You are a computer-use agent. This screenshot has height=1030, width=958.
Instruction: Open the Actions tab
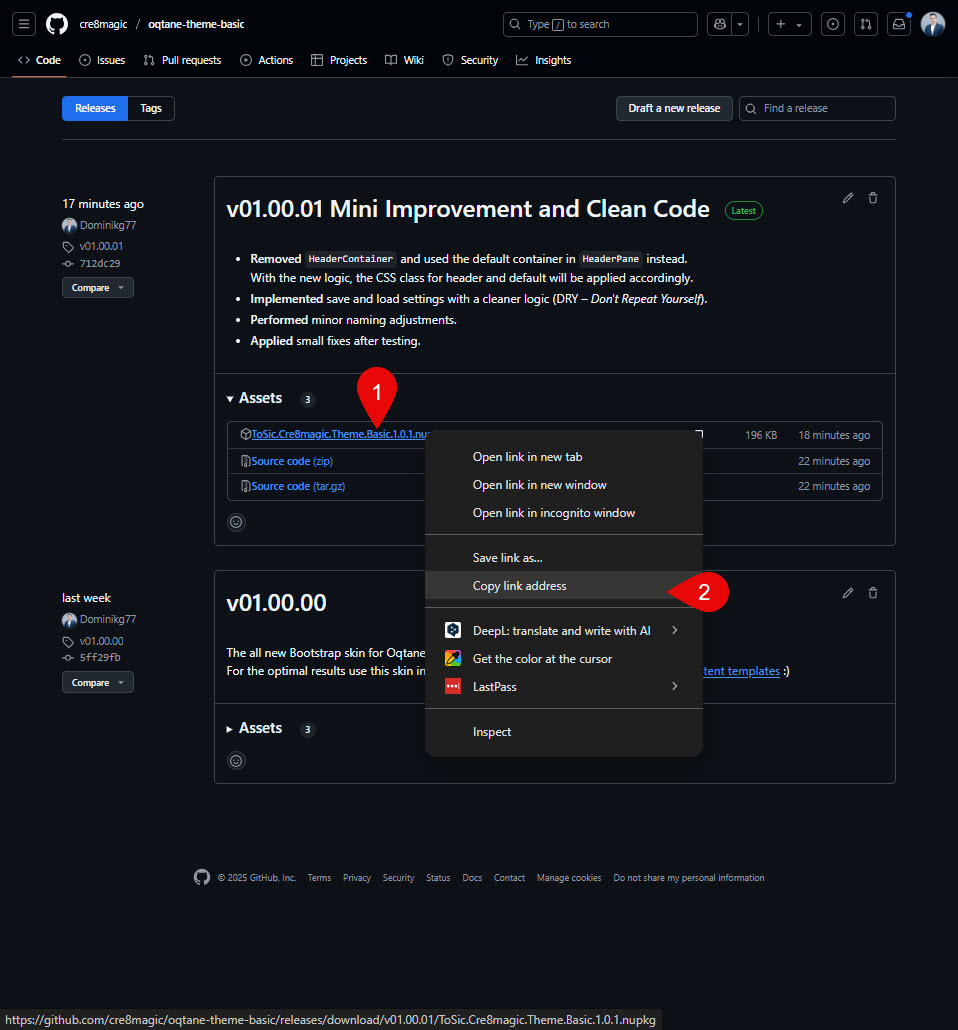pyautogui.click(x=267, y=60)
